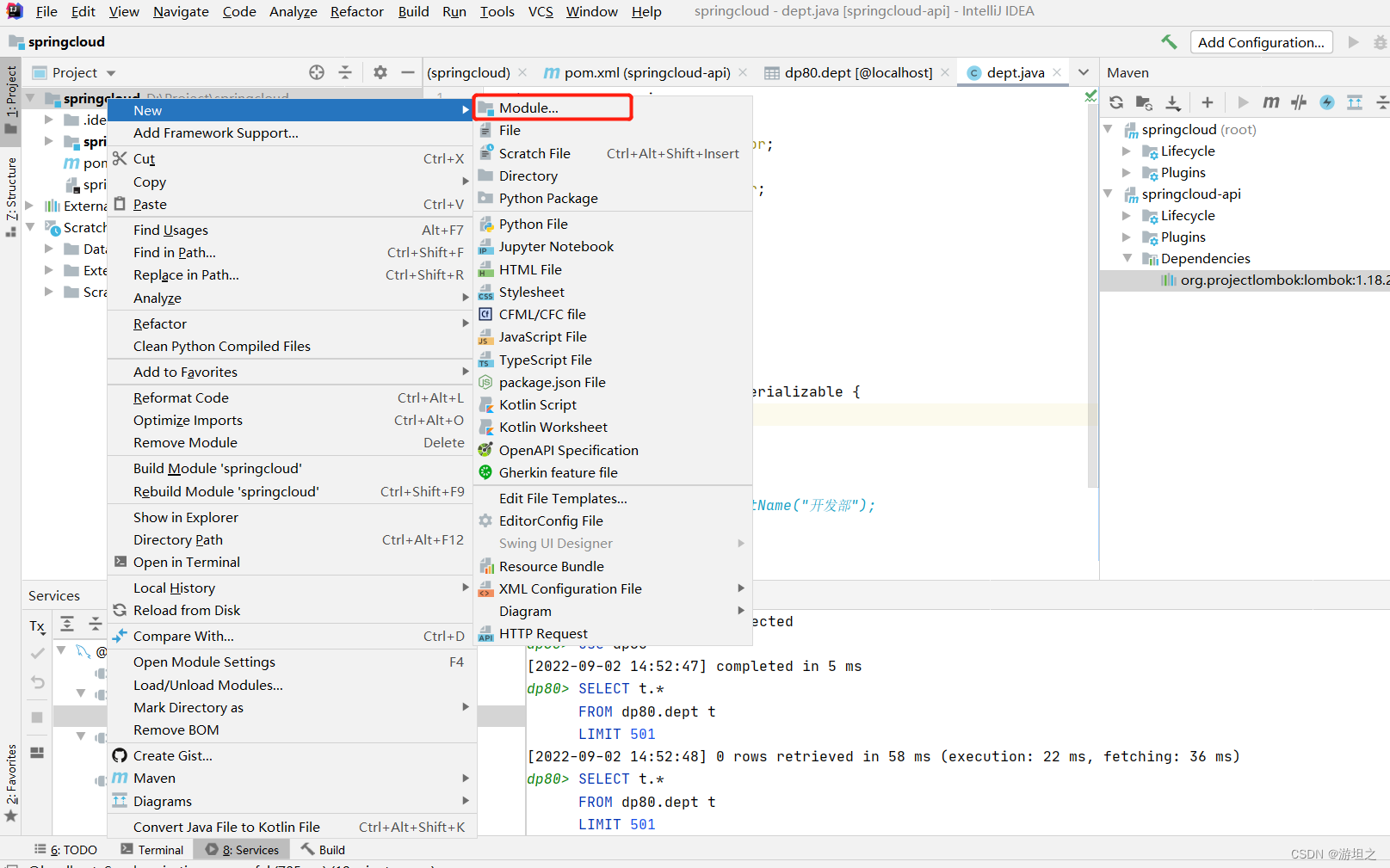Click the Maven run build play icon

point(1243,102)
